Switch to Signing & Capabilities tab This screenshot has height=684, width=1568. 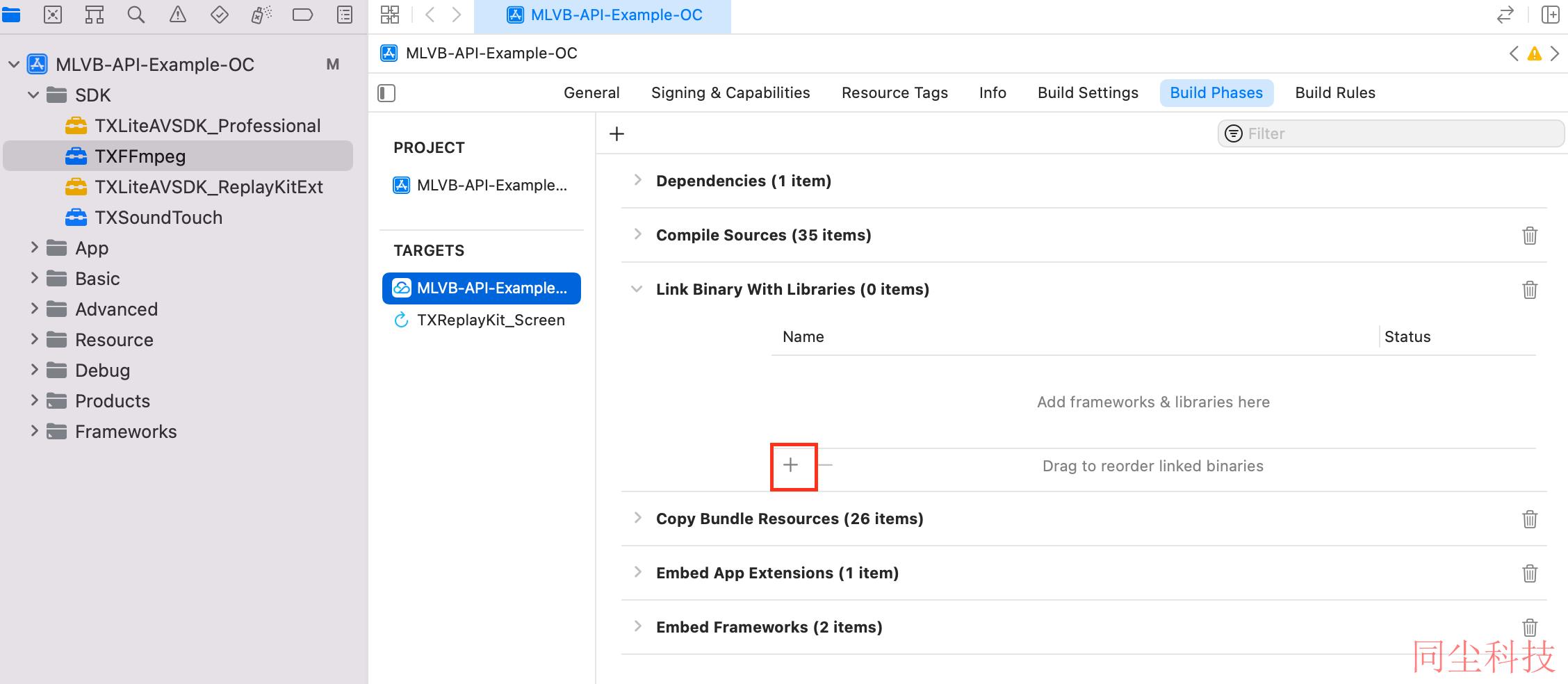point(730,93)
